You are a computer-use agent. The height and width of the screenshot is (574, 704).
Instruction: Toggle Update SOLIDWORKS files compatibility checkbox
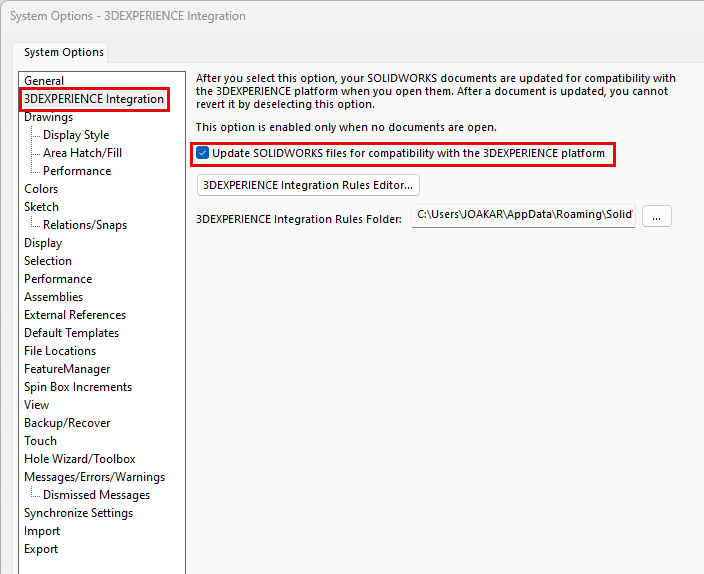coord(202,153)
